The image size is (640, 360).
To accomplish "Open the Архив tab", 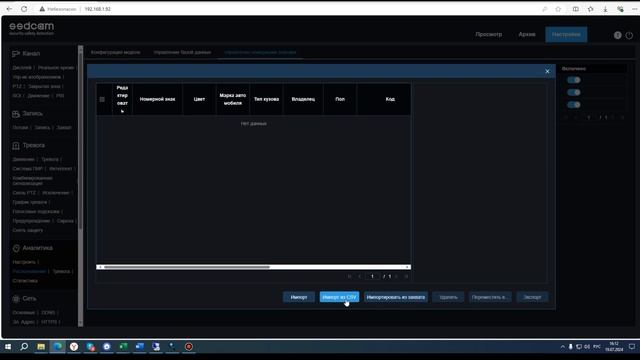I will coord(527,34).
